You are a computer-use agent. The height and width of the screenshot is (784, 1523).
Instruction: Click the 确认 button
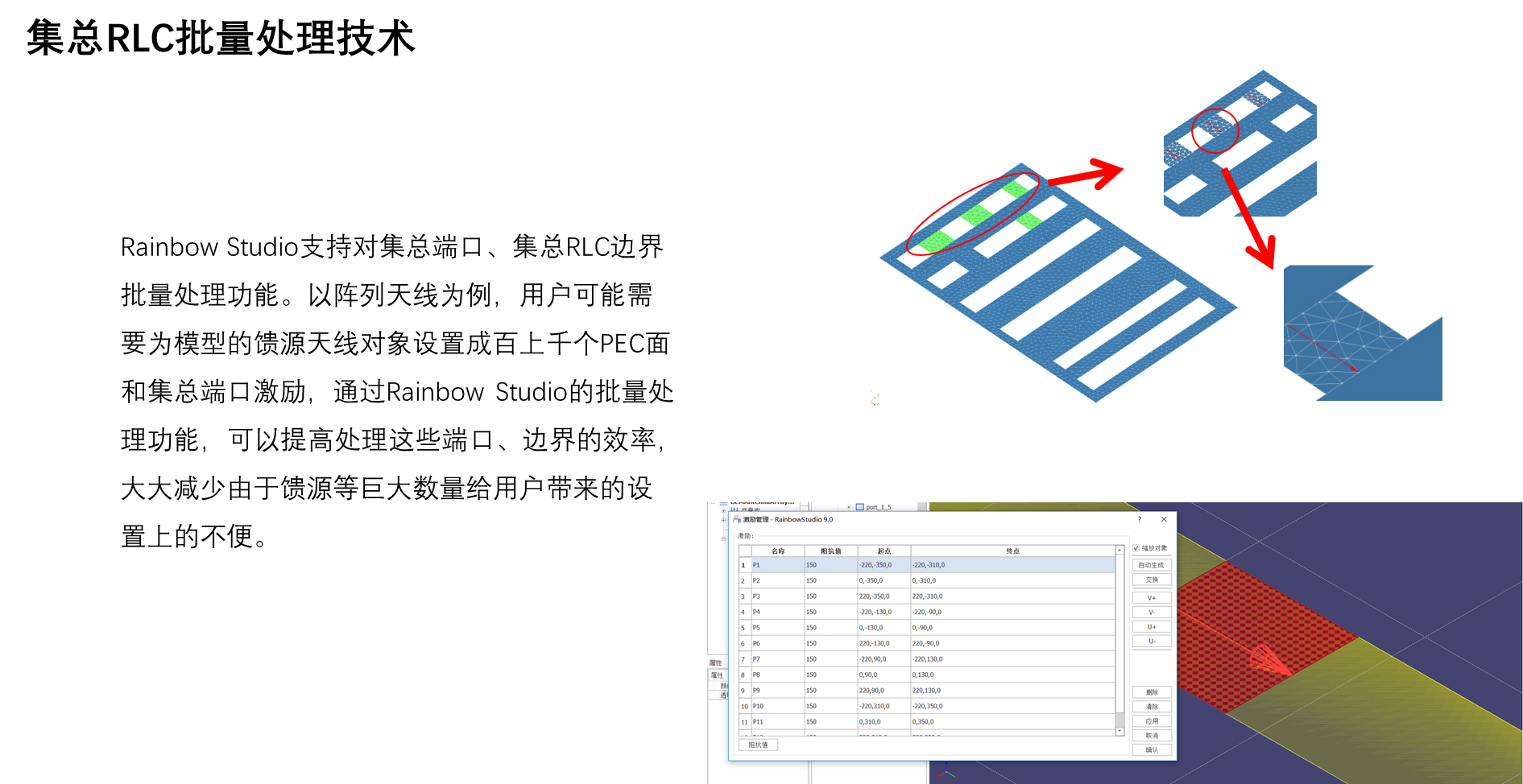1152,750
